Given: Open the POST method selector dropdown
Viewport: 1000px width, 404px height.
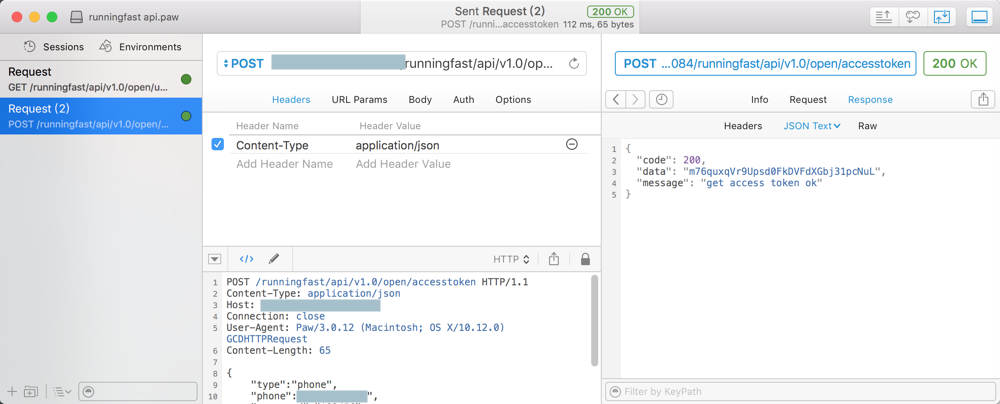Looking at the screenshot, I should [244, 63].
